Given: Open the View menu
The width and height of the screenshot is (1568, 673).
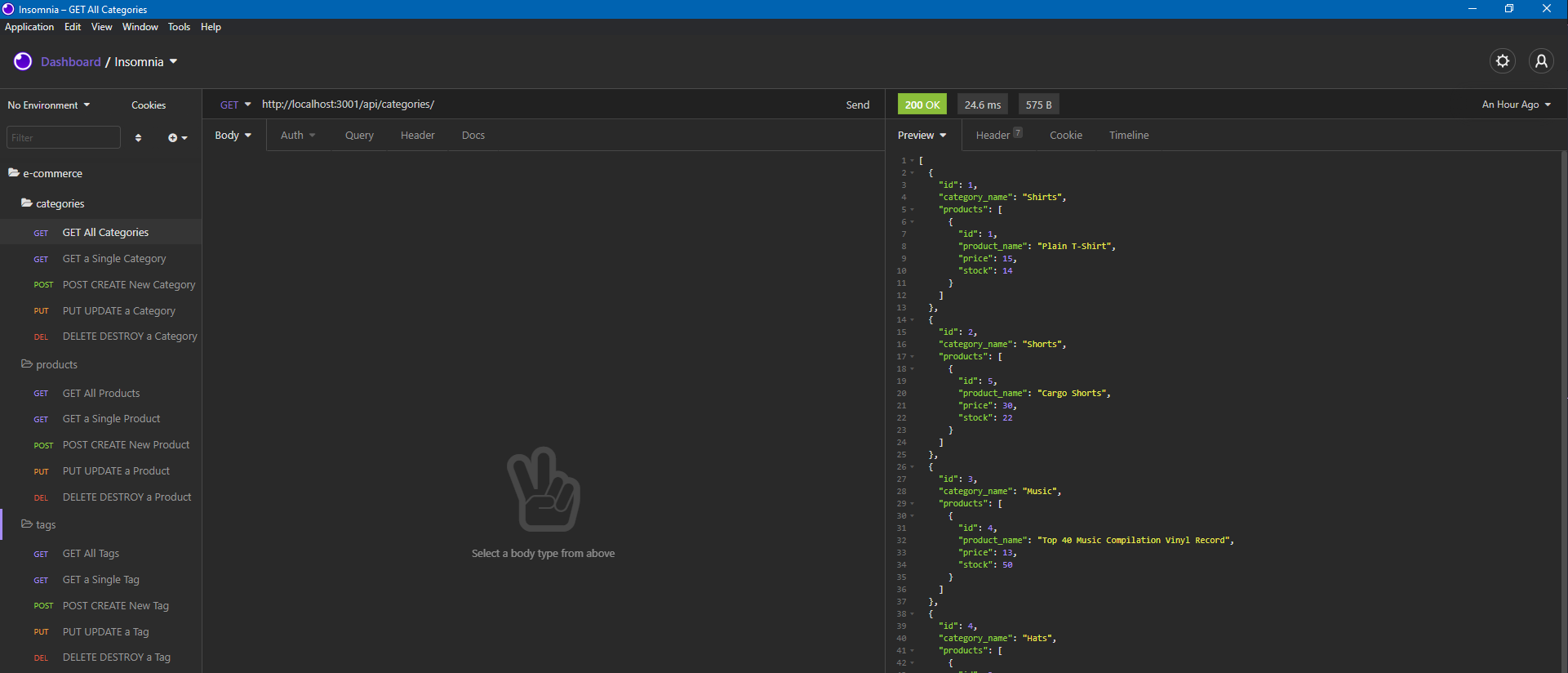Looking at the screenshot, I should tap(102, 27).
